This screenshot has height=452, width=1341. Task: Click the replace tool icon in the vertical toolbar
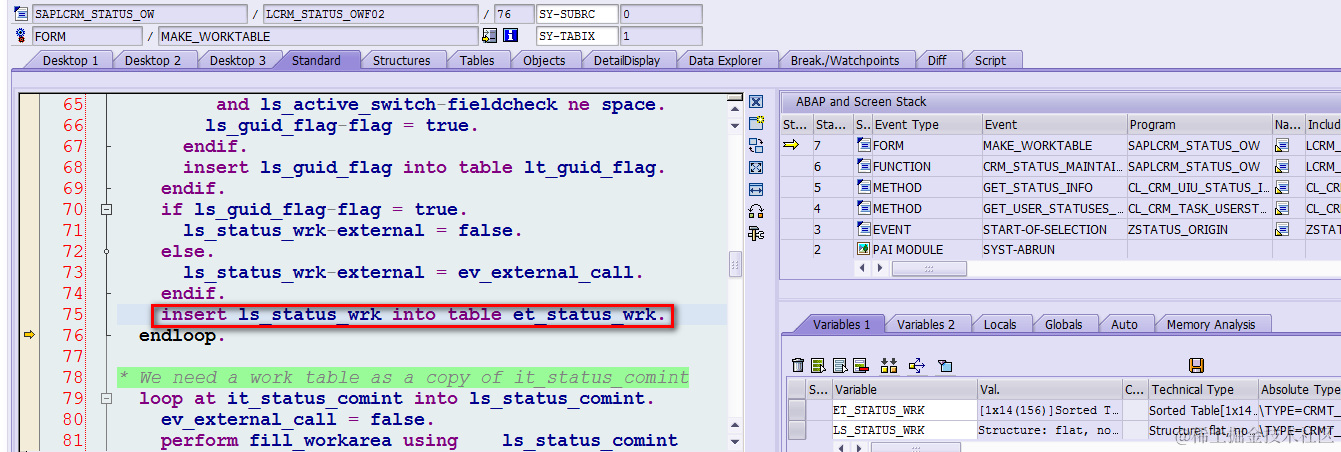point(756,145)
